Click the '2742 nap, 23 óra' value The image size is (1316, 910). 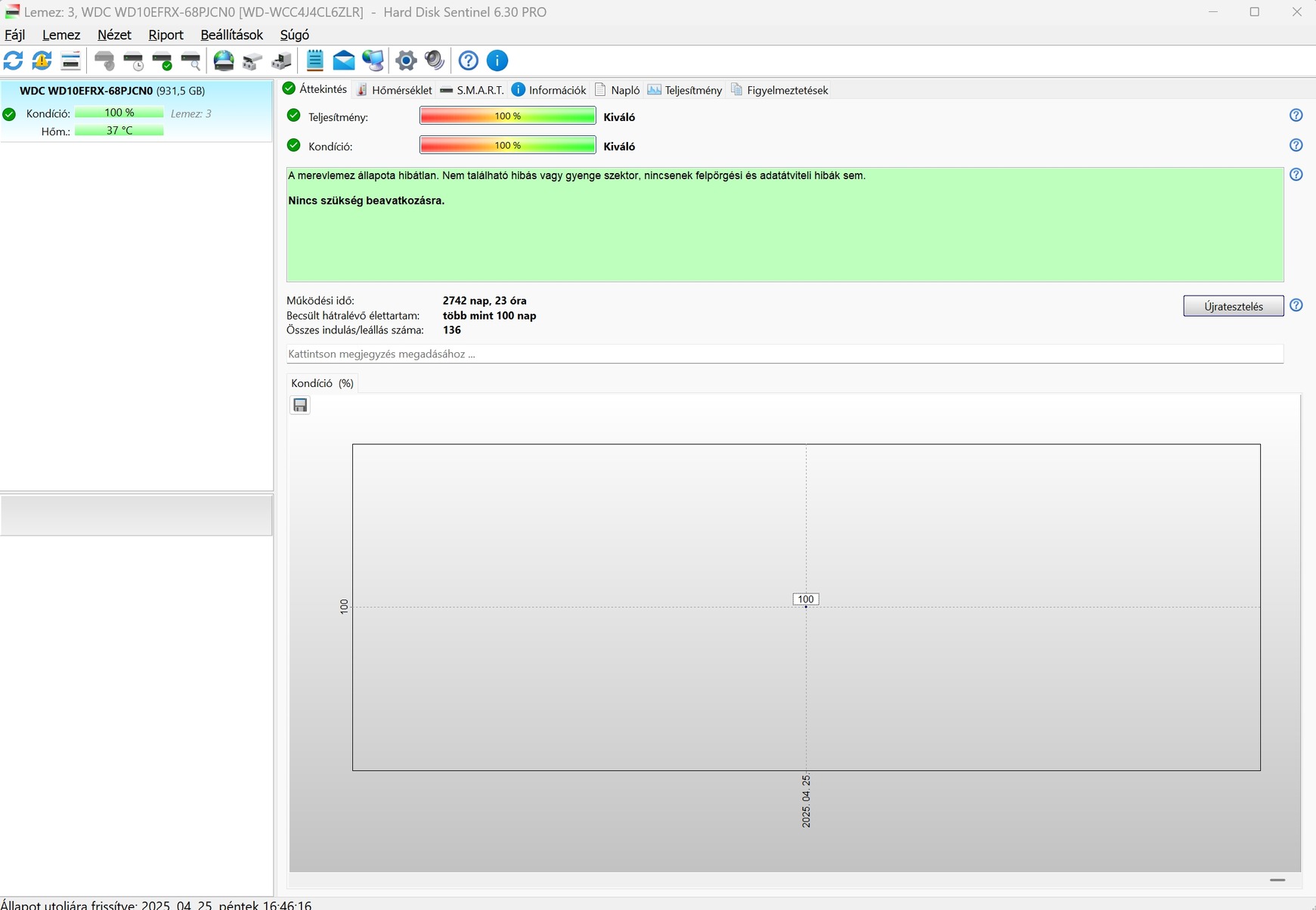pyautogui.click(x=485, y=301)
